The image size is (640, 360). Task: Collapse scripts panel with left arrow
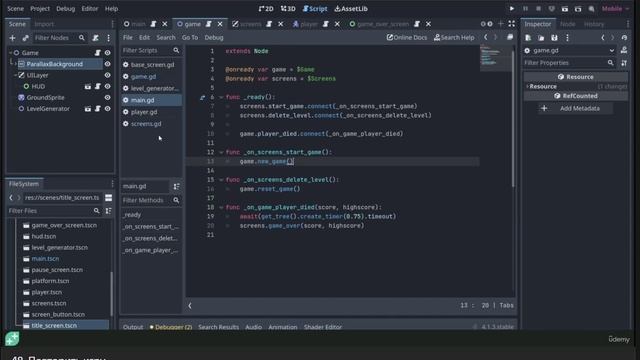pos(190,306)
